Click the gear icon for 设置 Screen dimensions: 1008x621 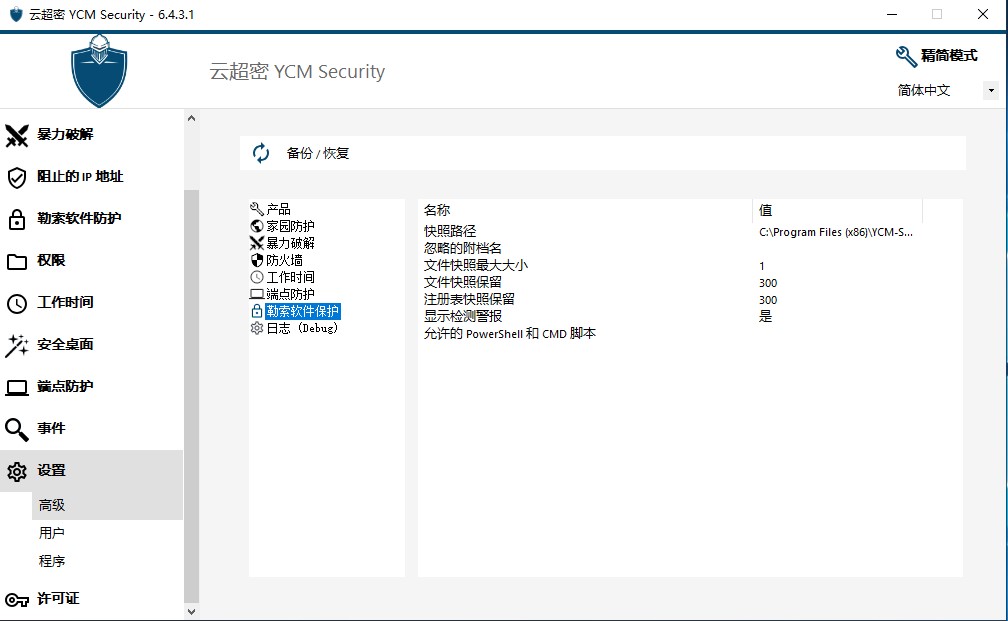pyautogui.click(x=17, y=472)
